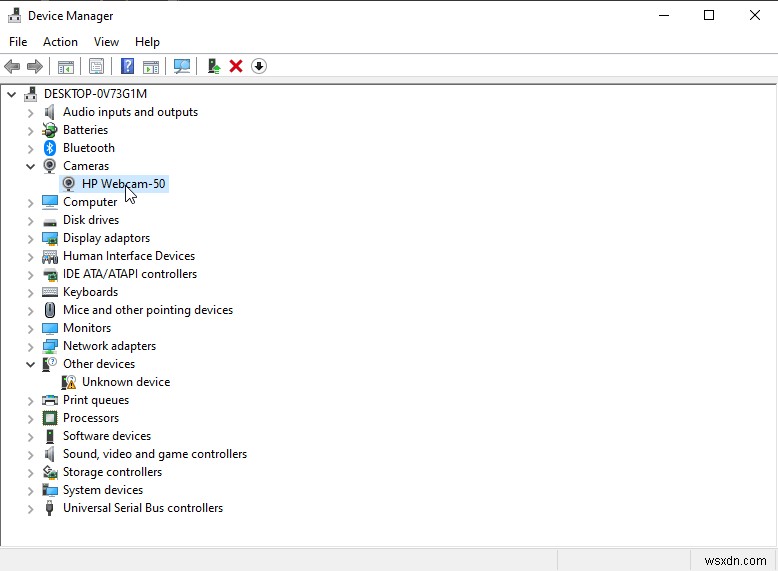Maximize the Device Manager window
778x571 pixels.
[x=709, y=15]
